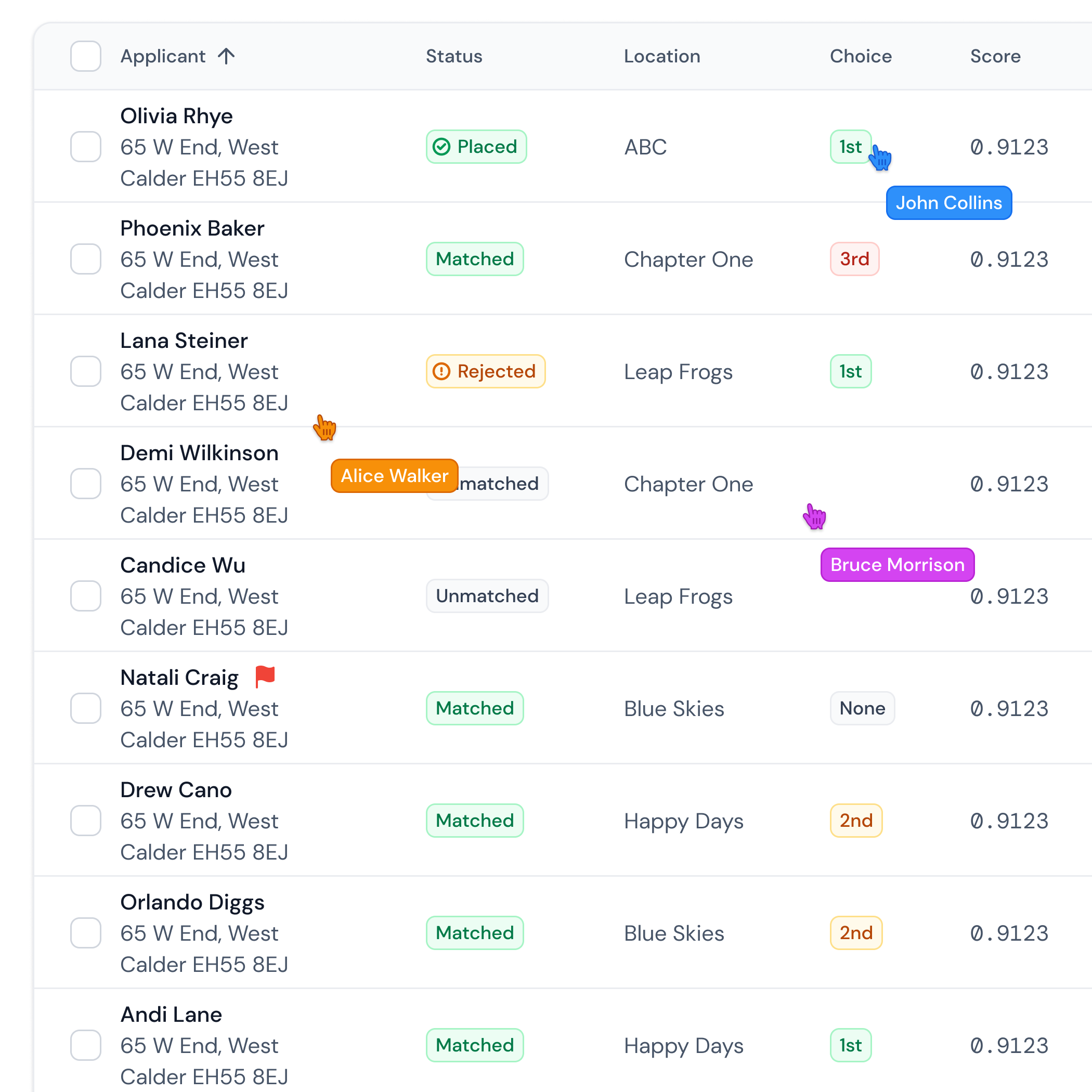
Task: Click the Matched status for Orlando Diggs
Action: pos(475,932)
